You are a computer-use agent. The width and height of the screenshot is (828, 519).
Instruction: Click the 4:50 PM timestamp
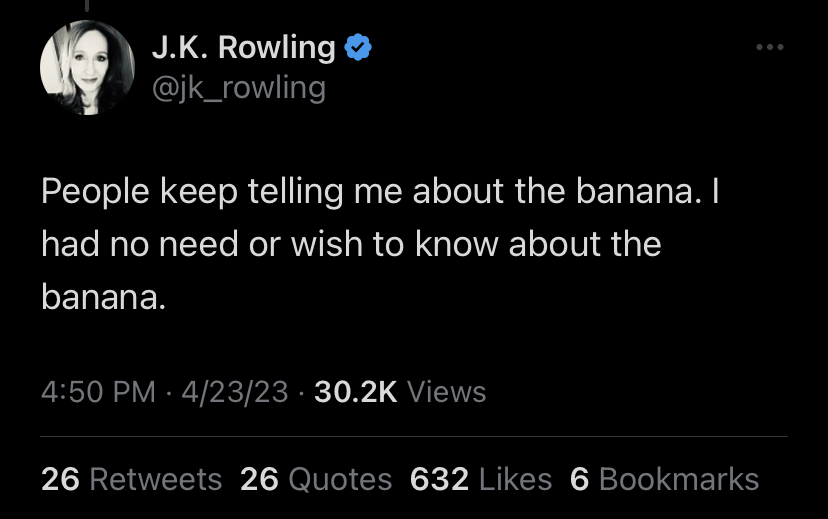point(98,392)
